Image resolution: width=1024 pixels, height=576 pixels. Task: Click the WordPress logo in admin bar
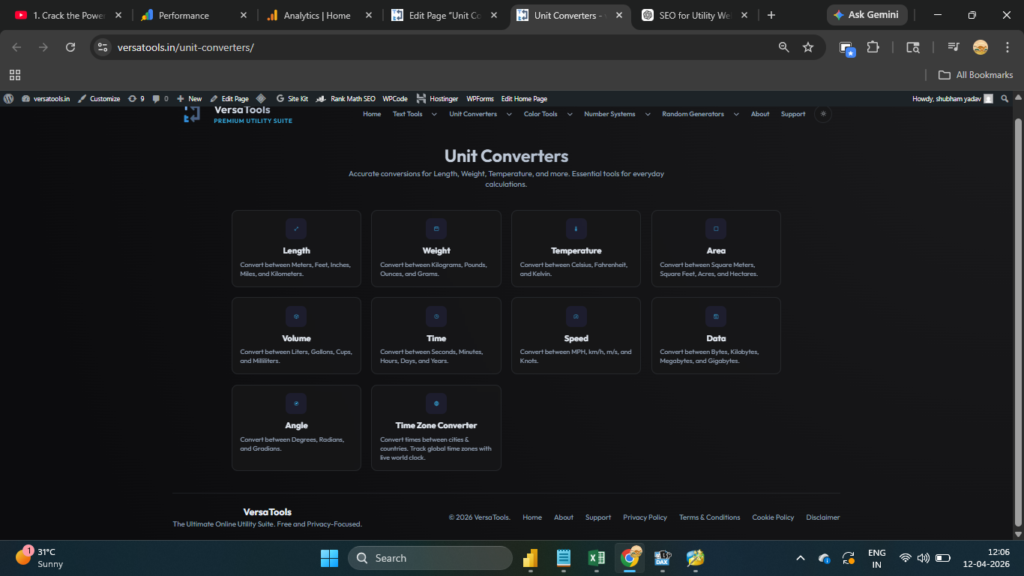coord(8,99)
